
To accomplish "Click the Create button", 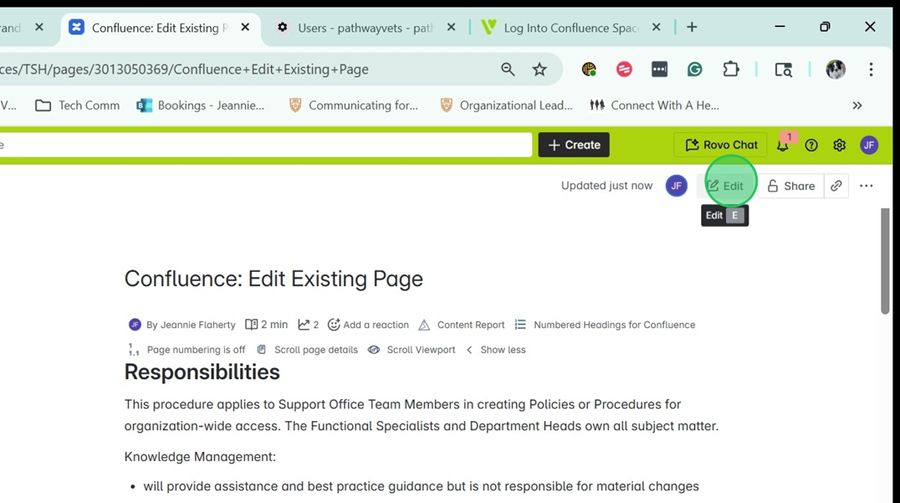I will 574,145.
